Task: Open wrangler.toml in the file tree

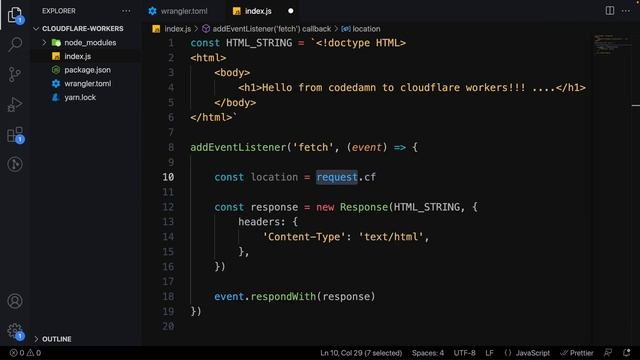Action: tap(87, 84)
